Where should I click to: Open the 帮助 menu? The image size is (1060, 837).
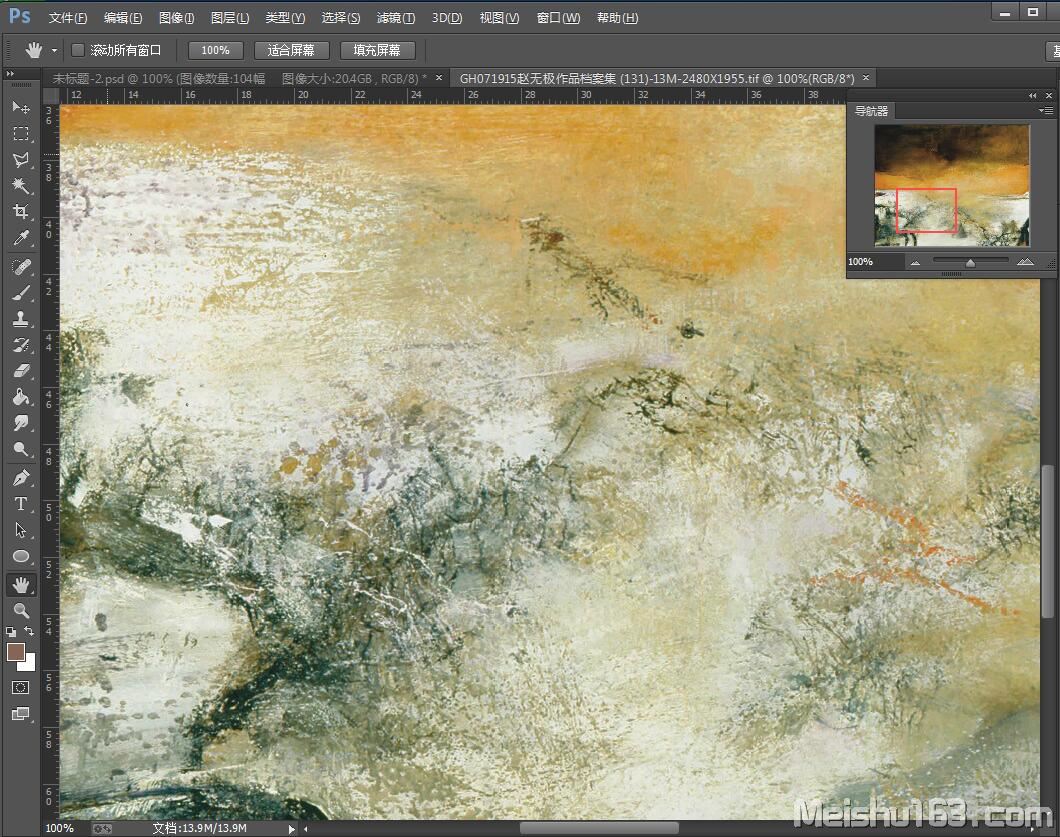point(617,18)
